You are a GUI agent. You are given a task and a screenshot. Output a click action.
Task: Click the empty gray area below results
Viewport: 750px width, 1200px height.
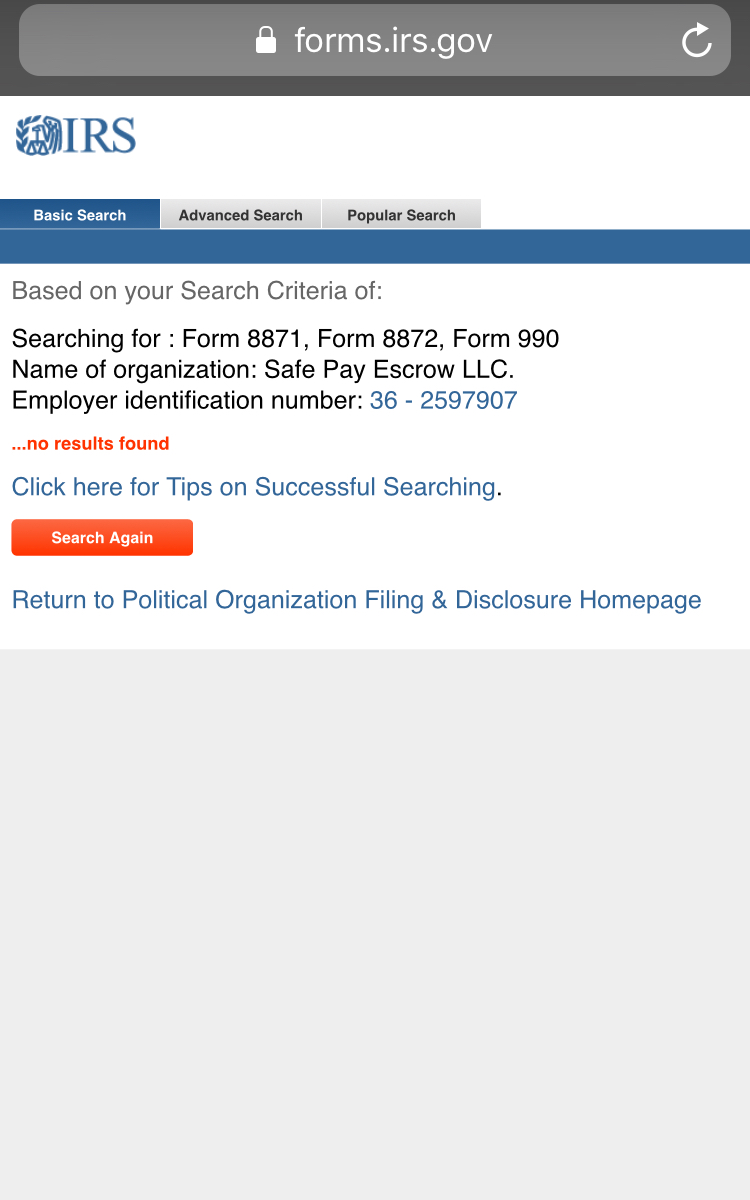[x=375, y=924]
